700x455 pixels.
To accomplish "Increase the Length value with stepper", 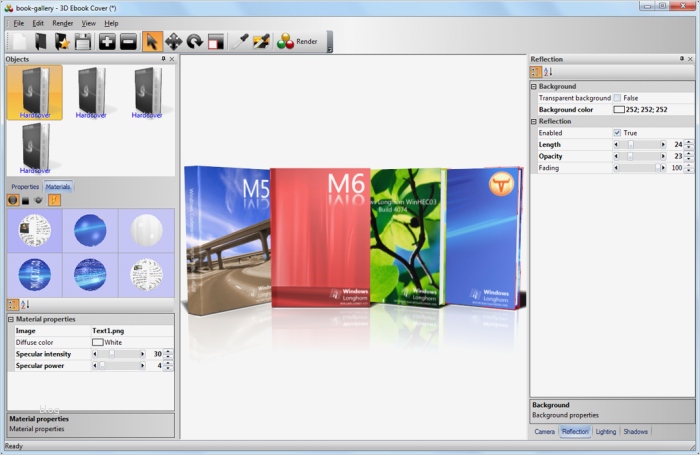I will [x=689, y=142].
